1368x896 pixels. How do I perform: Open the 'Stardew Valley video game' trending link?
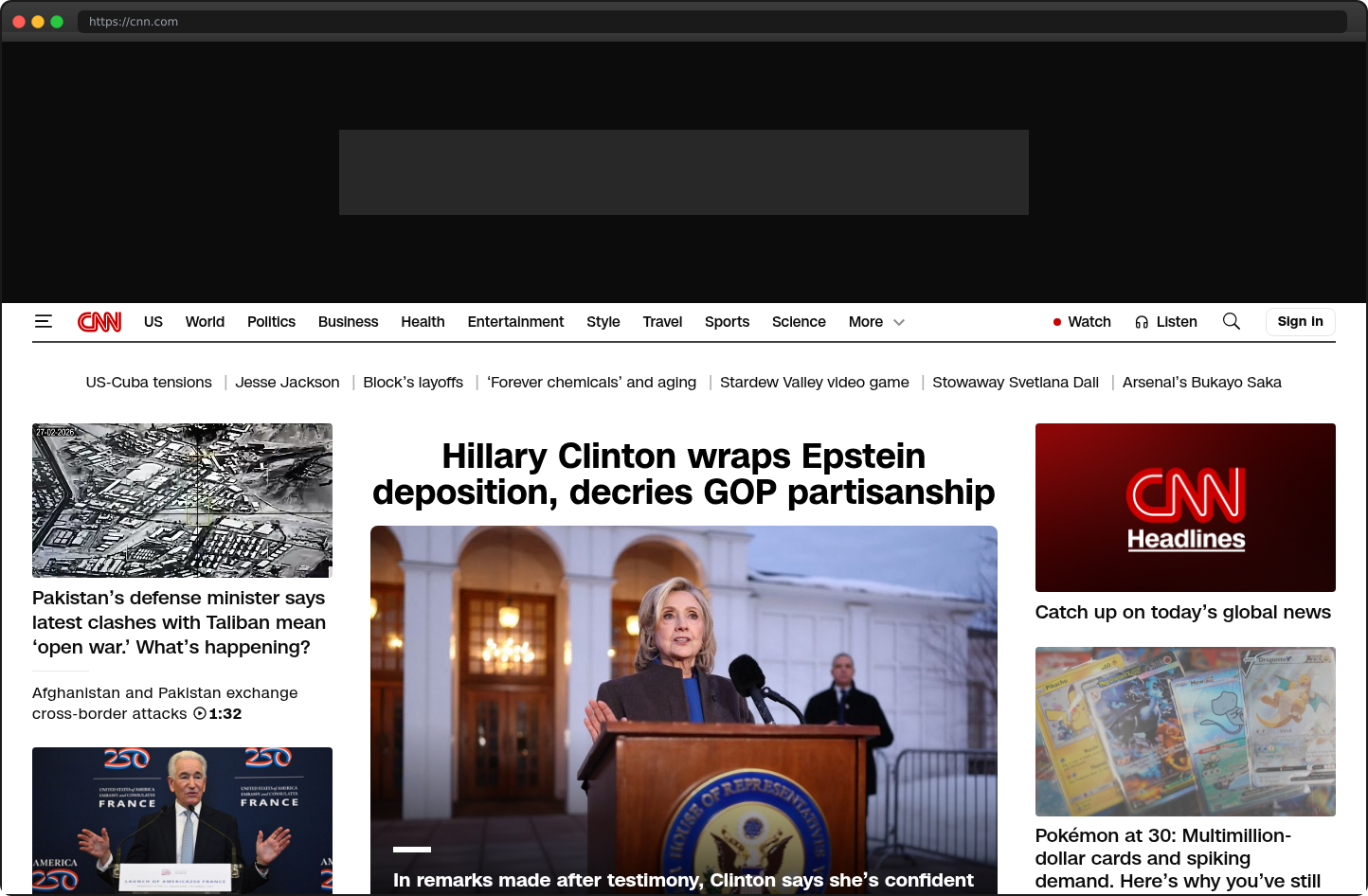(814, 382)
